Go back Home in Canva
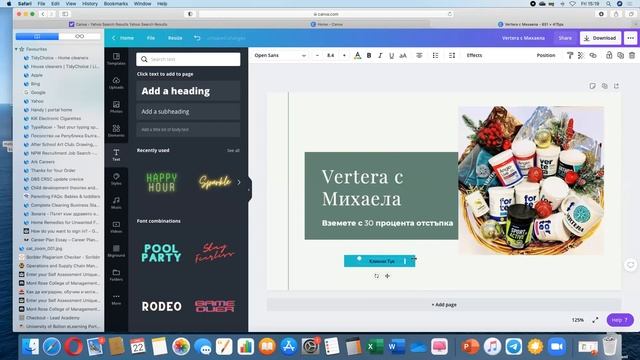640x360 pixels. coord(123,38)
